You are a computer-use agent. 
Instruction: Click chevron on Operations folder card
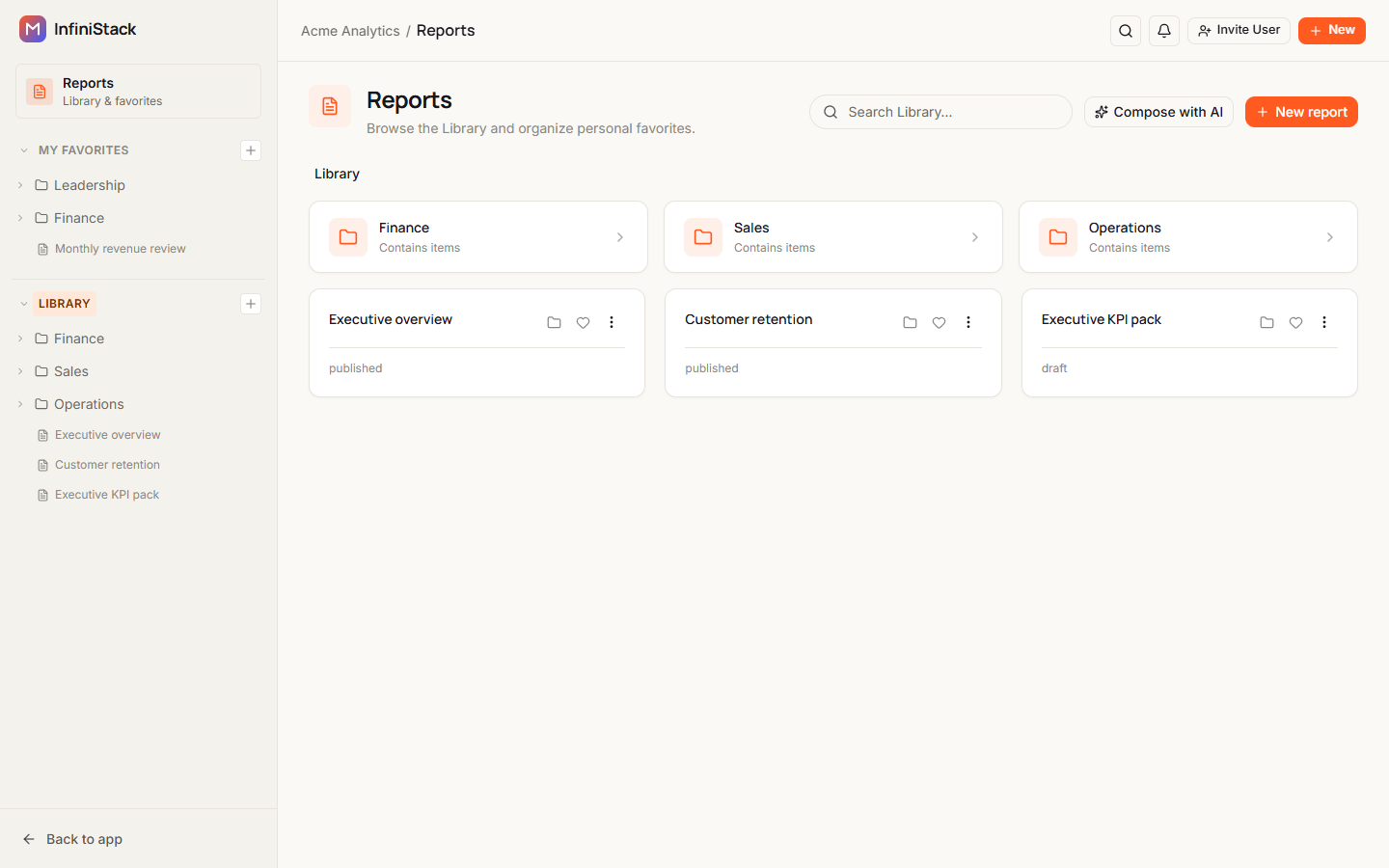point(1330,237)
